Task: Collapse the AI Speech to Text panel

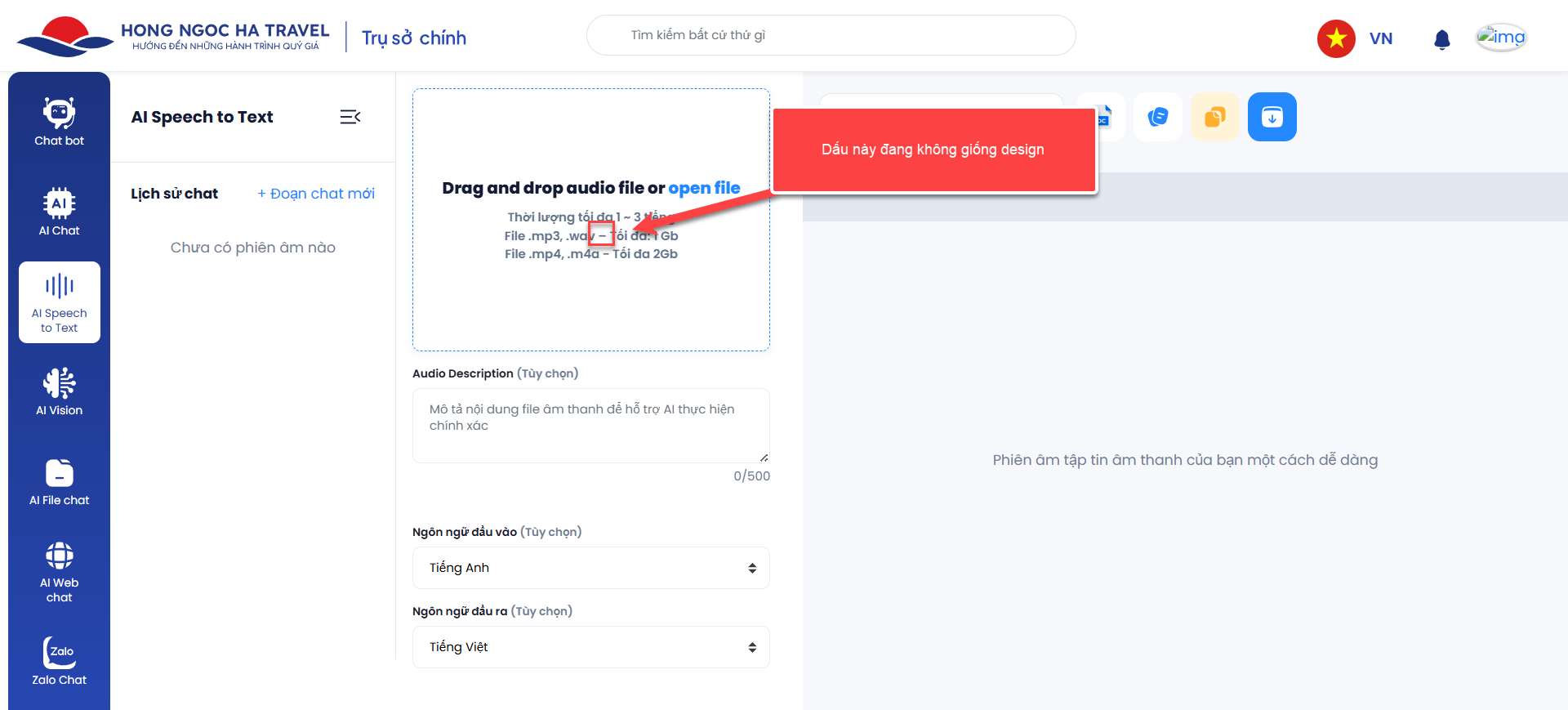Action: point(350,117)
